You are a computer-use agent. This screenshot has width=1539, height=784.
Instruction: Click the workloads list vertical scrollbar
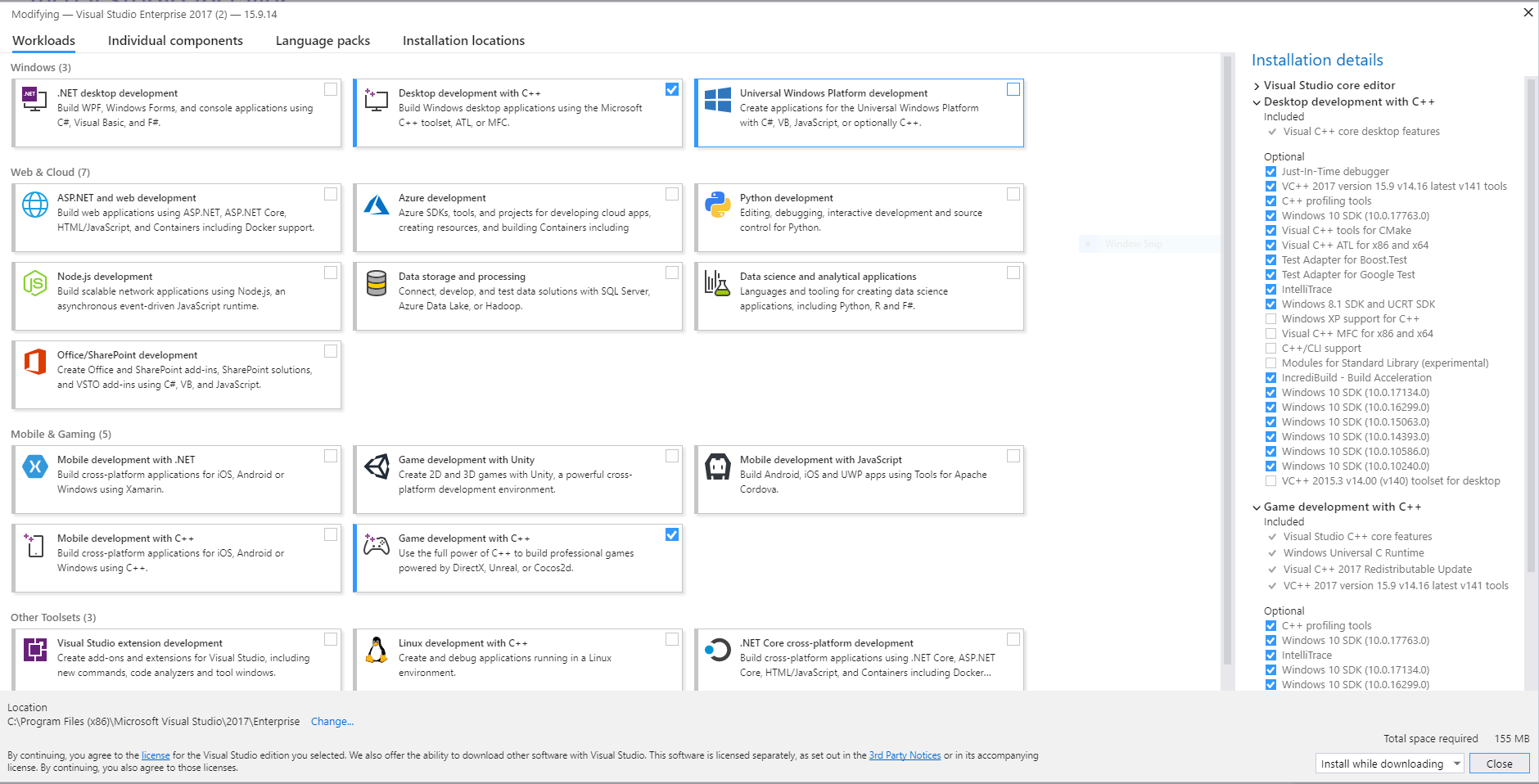point(1227,360)
